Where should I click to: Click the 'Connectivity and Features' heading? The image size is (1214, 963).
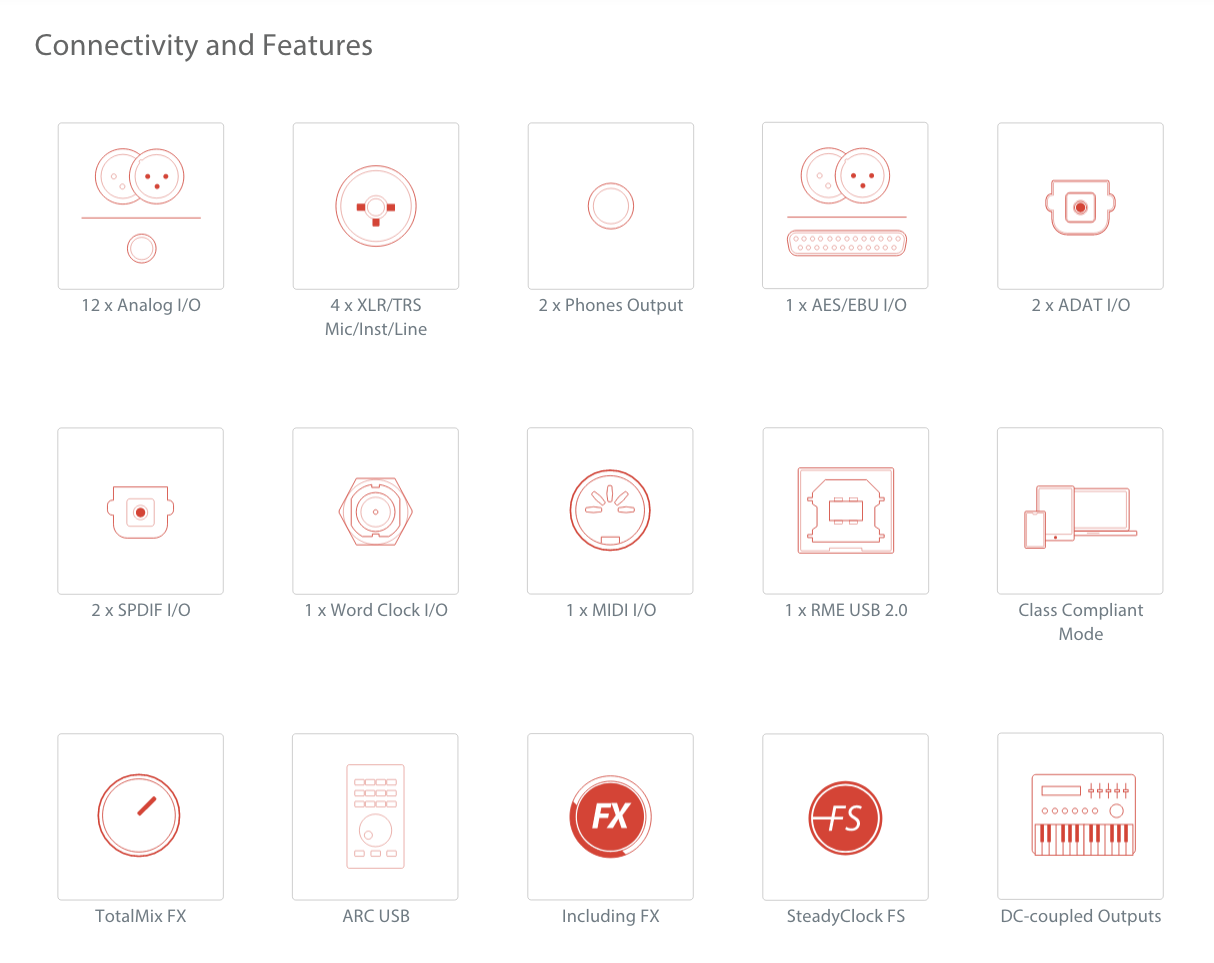(x=204, y=45)
